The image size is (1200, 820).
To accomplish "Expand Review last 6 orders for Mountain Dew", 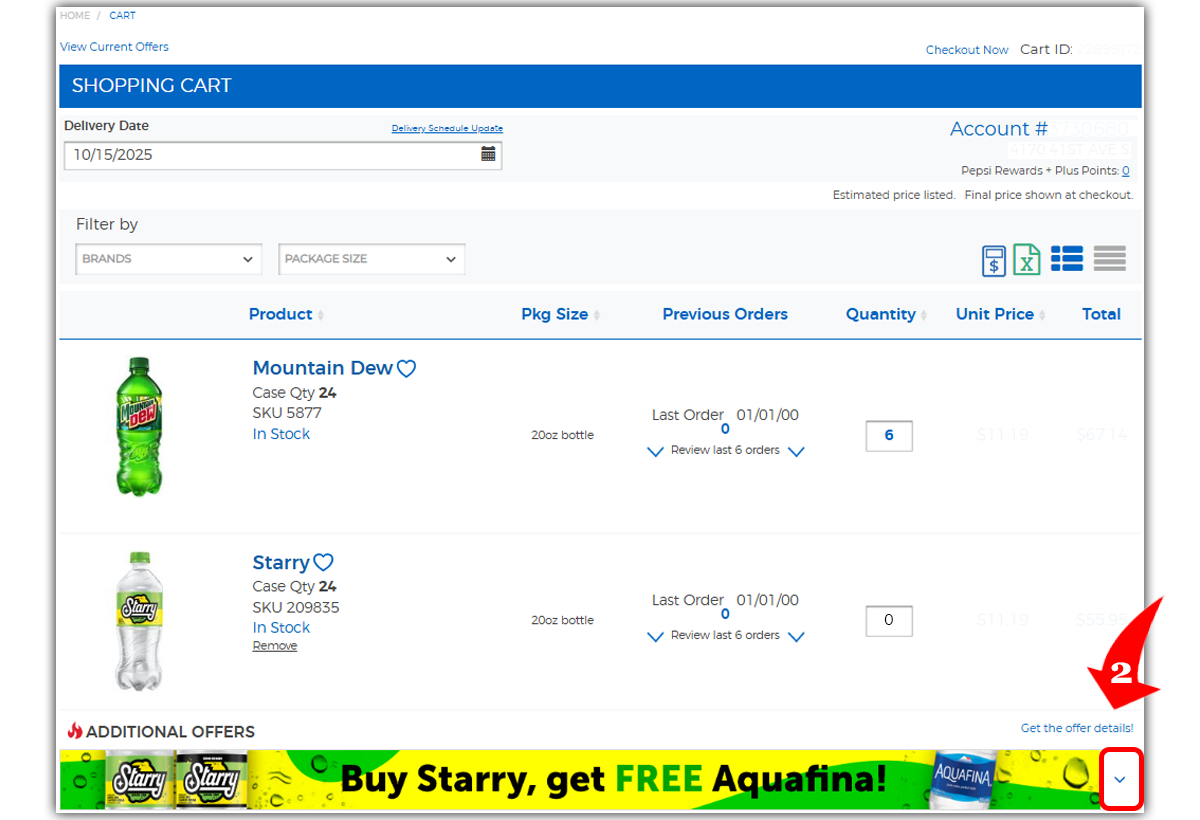I will coord(725,451).
